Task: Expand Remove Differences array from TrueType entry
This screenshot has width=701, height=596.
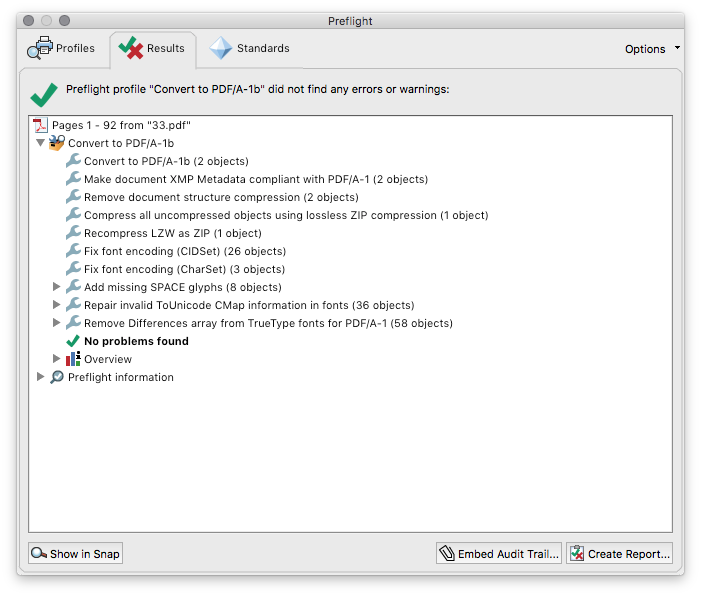Action: pyautogui.click(x=56, y=322)
